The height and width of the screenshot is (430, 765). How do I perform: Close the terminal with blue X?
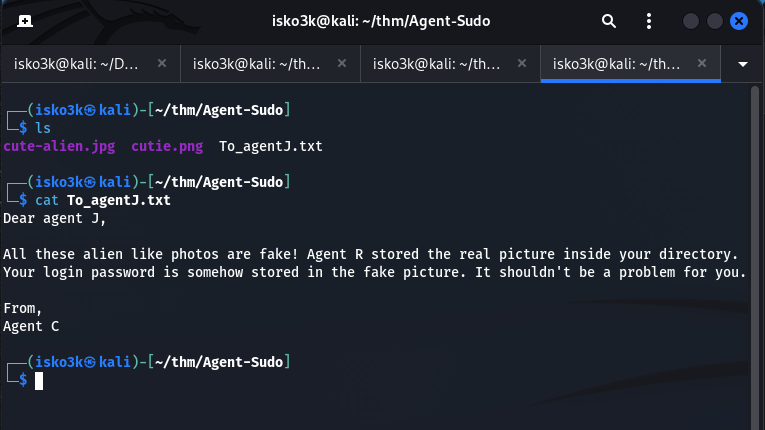coord(740,20)
